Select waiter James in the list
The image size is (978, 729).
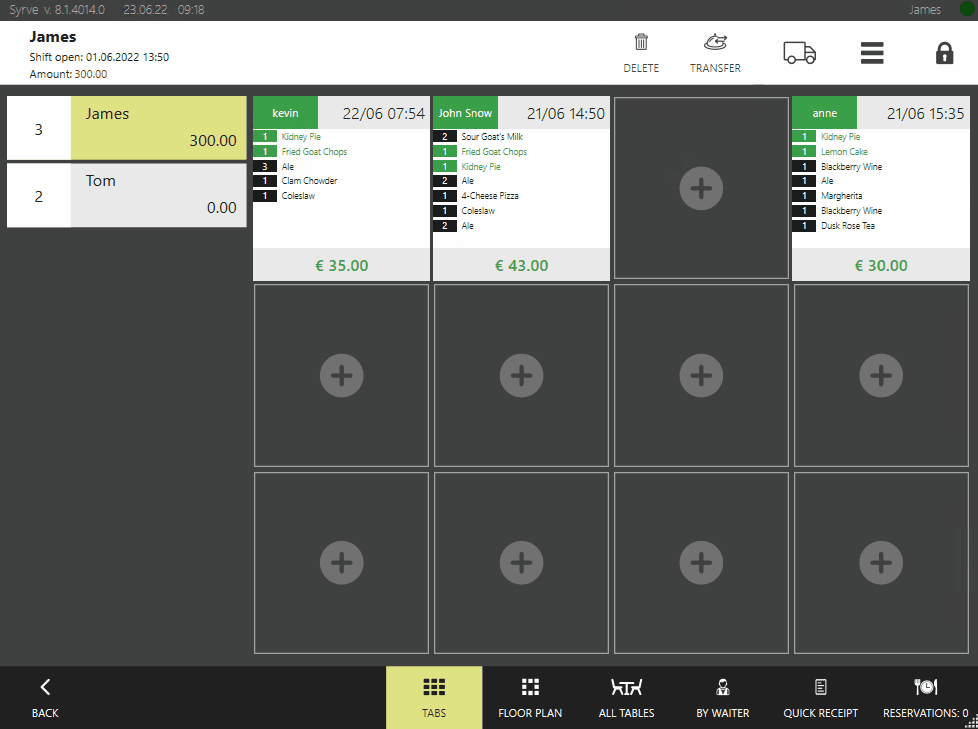point(158,128)
